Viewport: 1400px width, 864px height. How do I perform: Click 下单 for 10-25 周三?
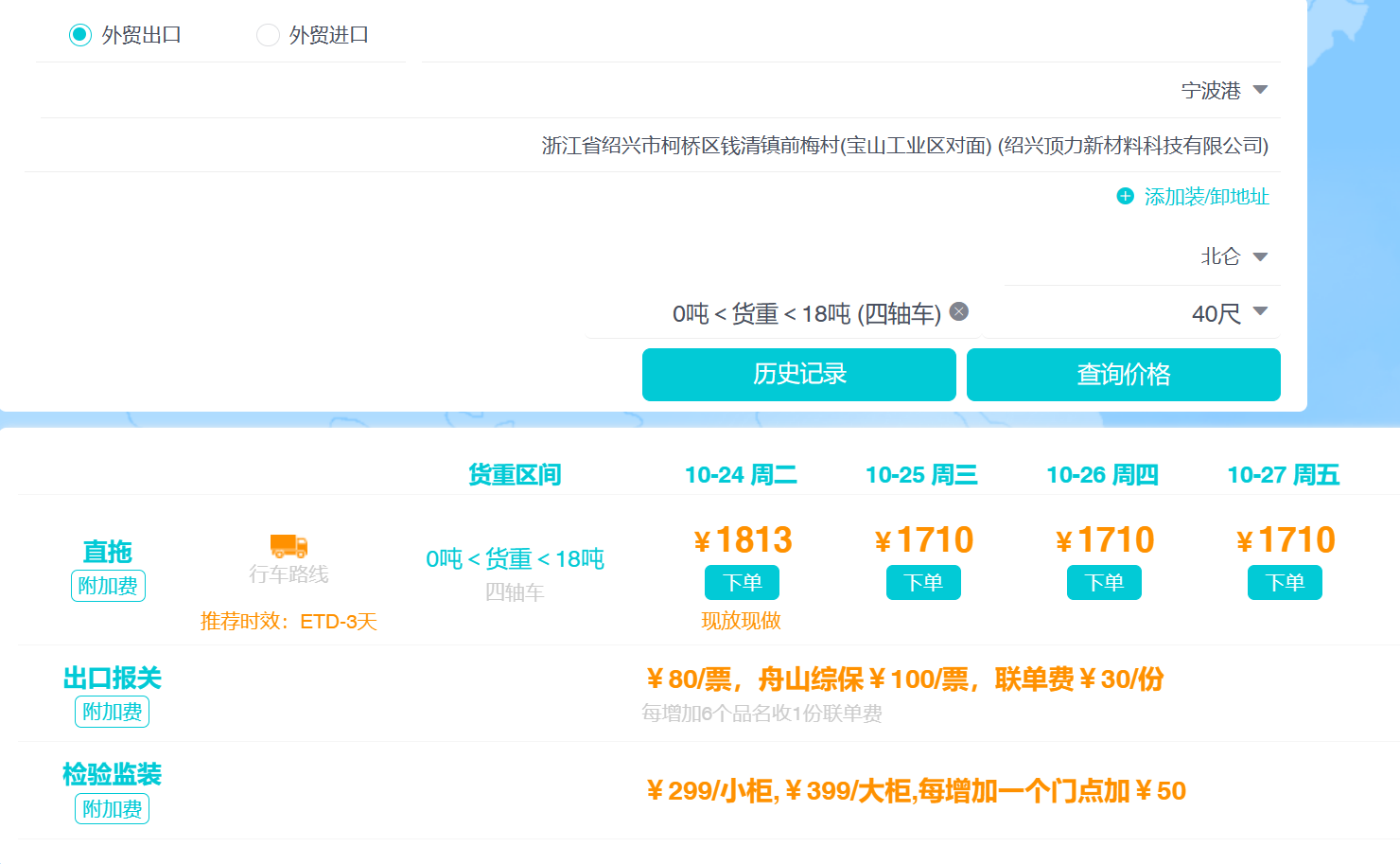point(923,583)
